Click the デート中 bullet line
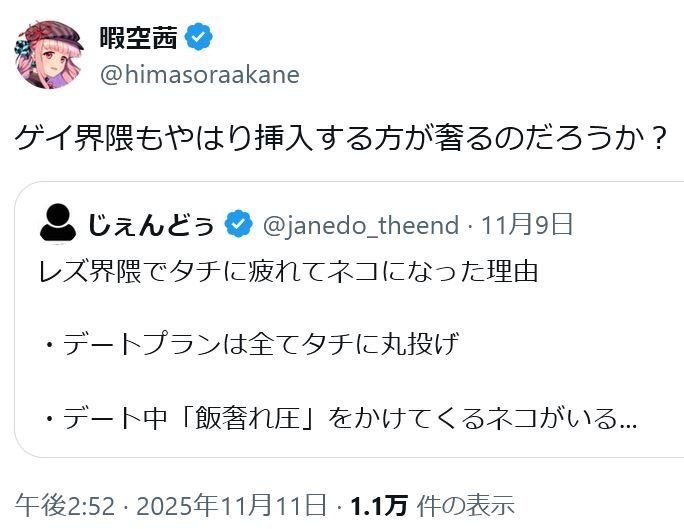The image size is (684, 529). (x=330, y=419)
